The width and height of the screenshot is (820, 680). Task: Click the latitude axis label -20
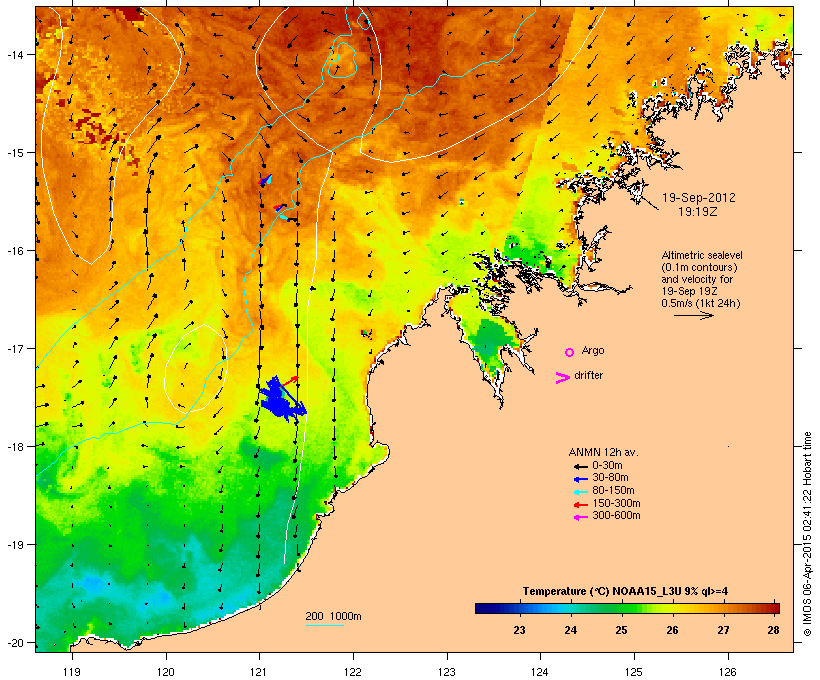15,643
